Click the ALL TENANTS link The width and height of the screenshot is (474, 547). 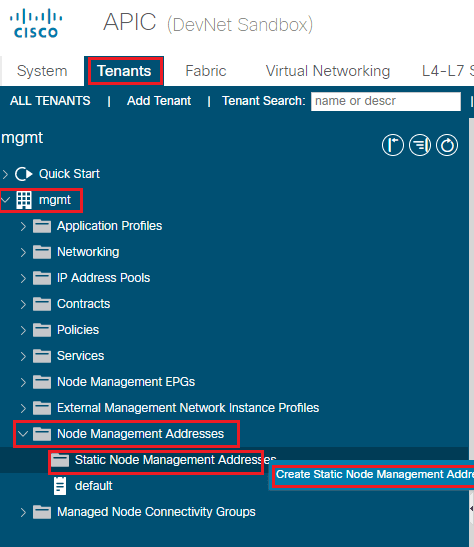pos(50,101)
